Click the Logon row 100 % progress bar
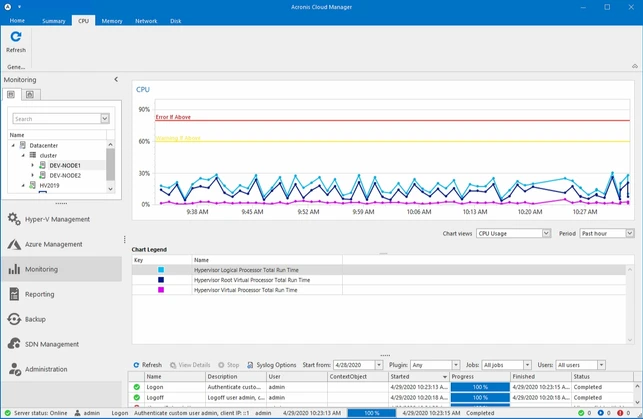This screenshot has height=419, width=643. [x=480, y=387]
